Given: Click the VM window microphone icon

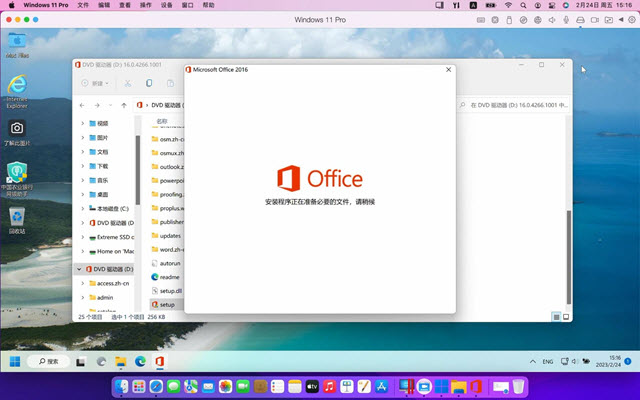Looking at the screenshot, I should (x=566, y=20).
